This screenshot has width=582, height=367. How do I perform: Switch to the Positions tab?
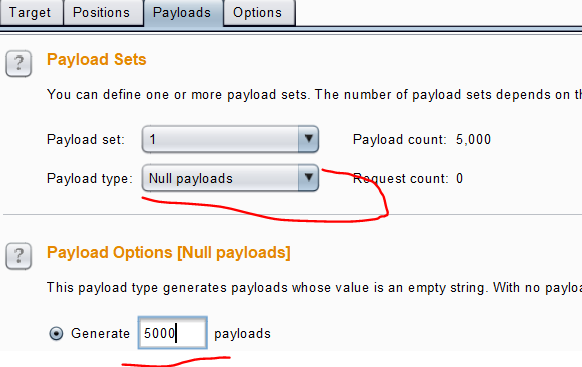pos(103,13)
